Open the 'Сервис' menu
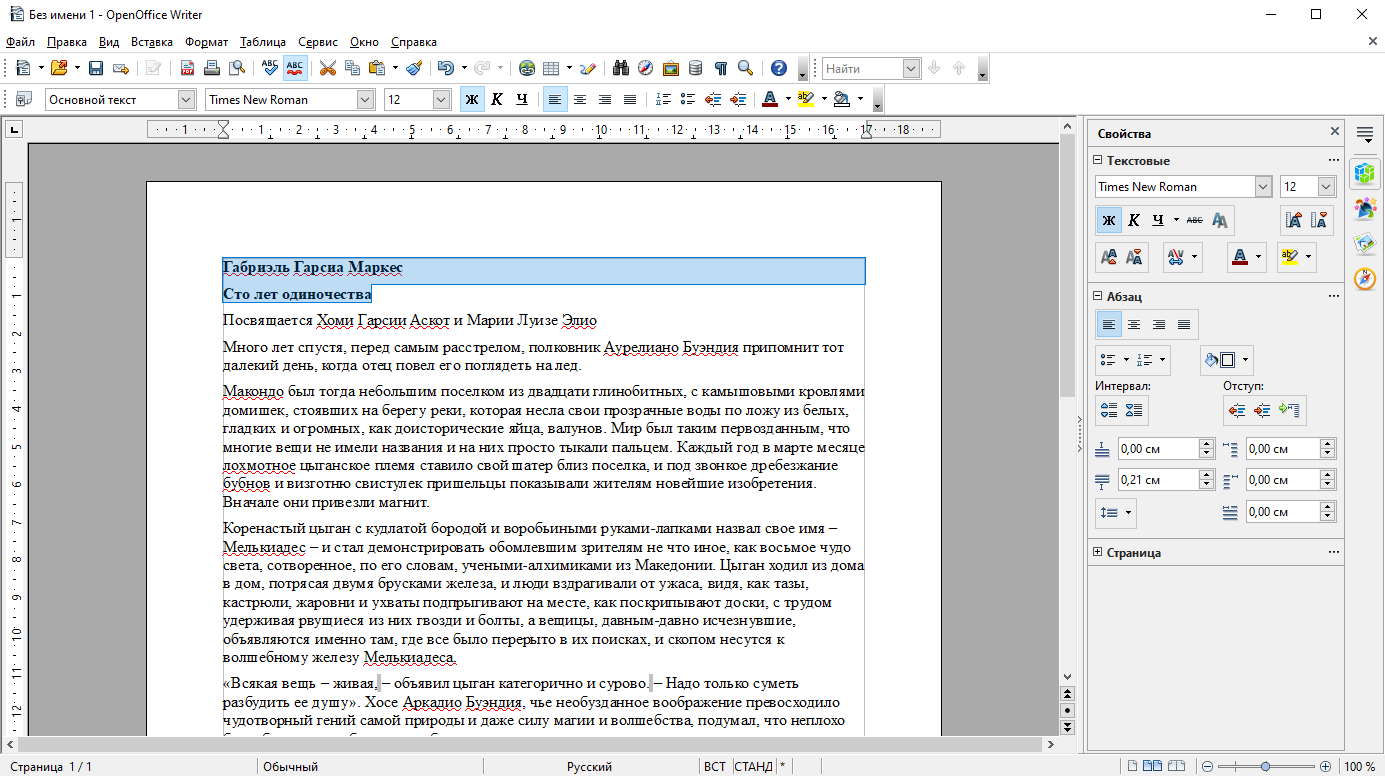 click(318, 42)
